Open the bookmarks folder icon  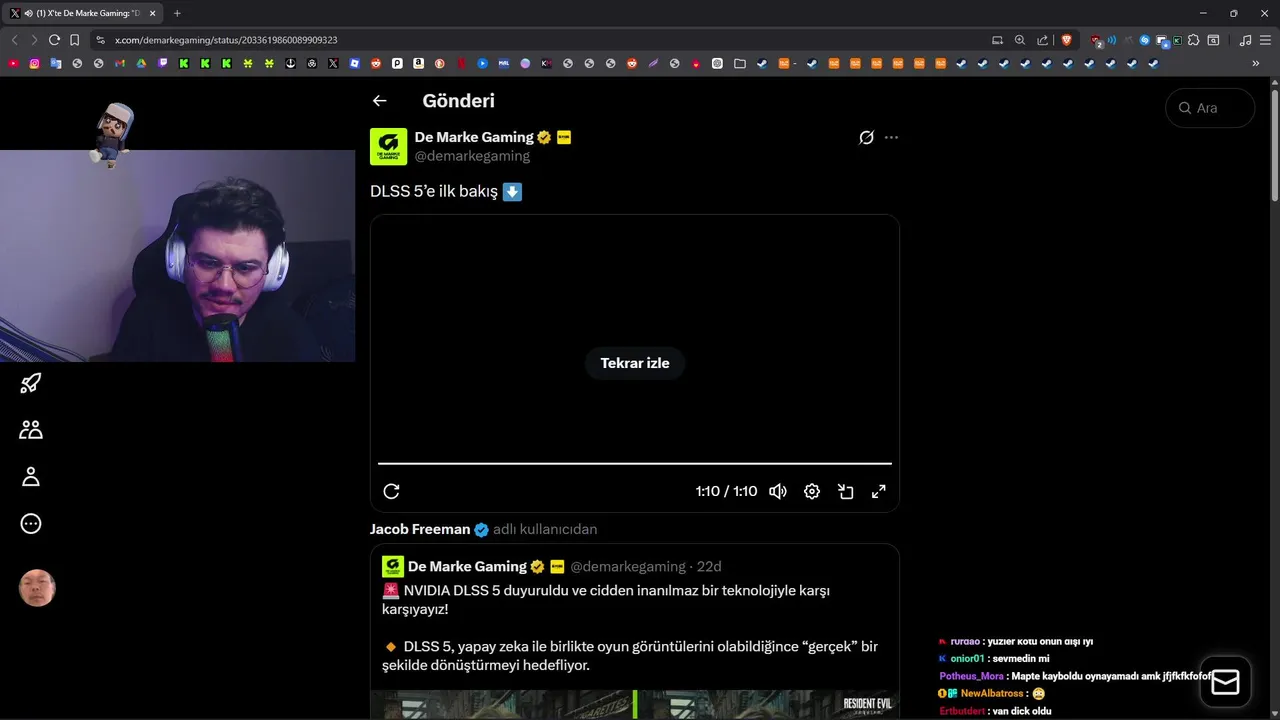[739, 63]
